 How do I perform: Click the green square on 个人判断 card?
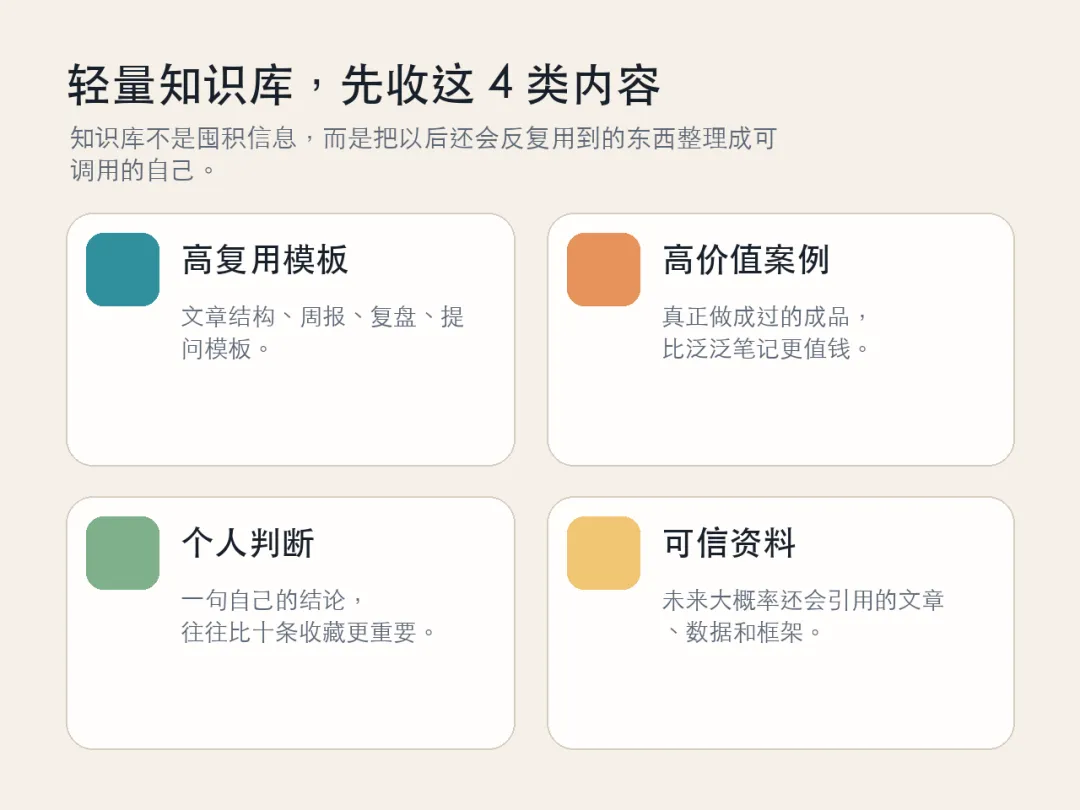[123, 553]
